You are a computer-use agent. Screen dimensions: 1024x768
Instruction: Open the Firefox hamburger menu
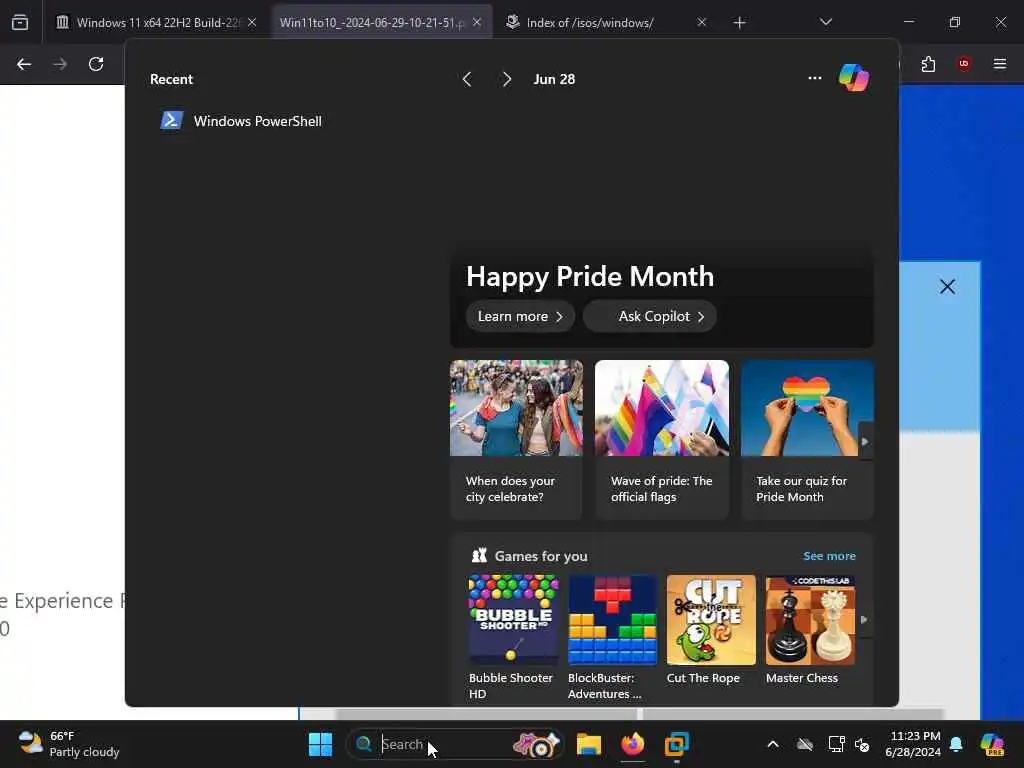(x=1000, y=64)
